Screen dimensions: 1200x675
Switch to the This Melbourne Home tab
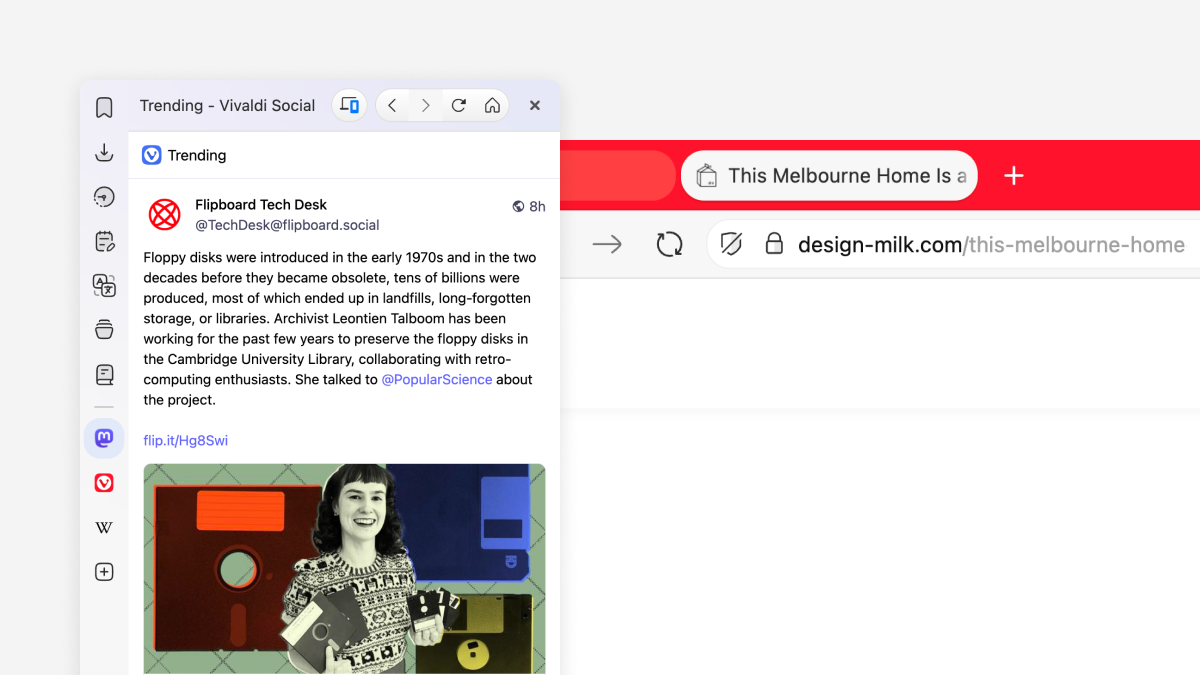(x=830, y=176)
